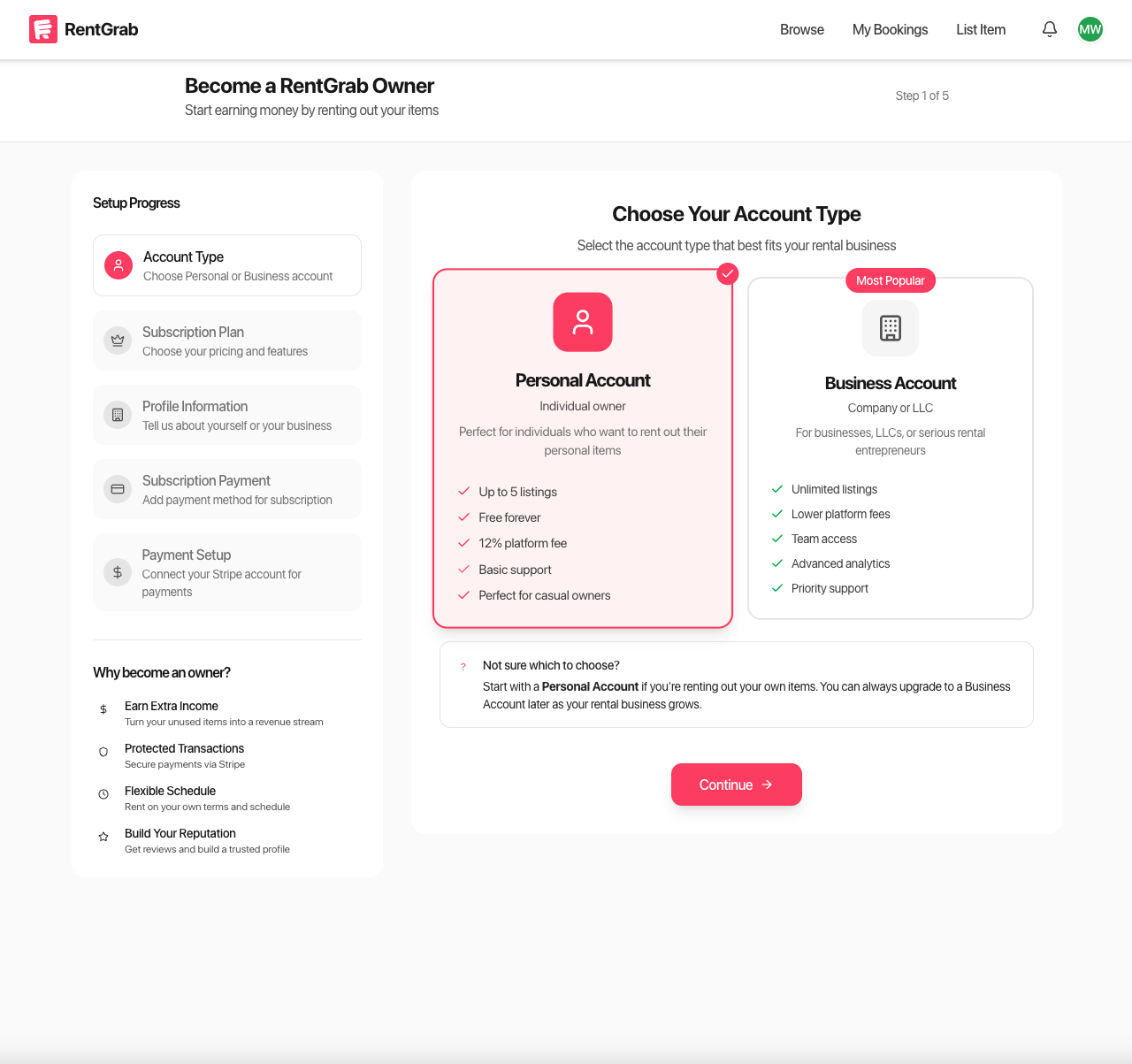Click the question mark help icon

[x=463, y=667]
